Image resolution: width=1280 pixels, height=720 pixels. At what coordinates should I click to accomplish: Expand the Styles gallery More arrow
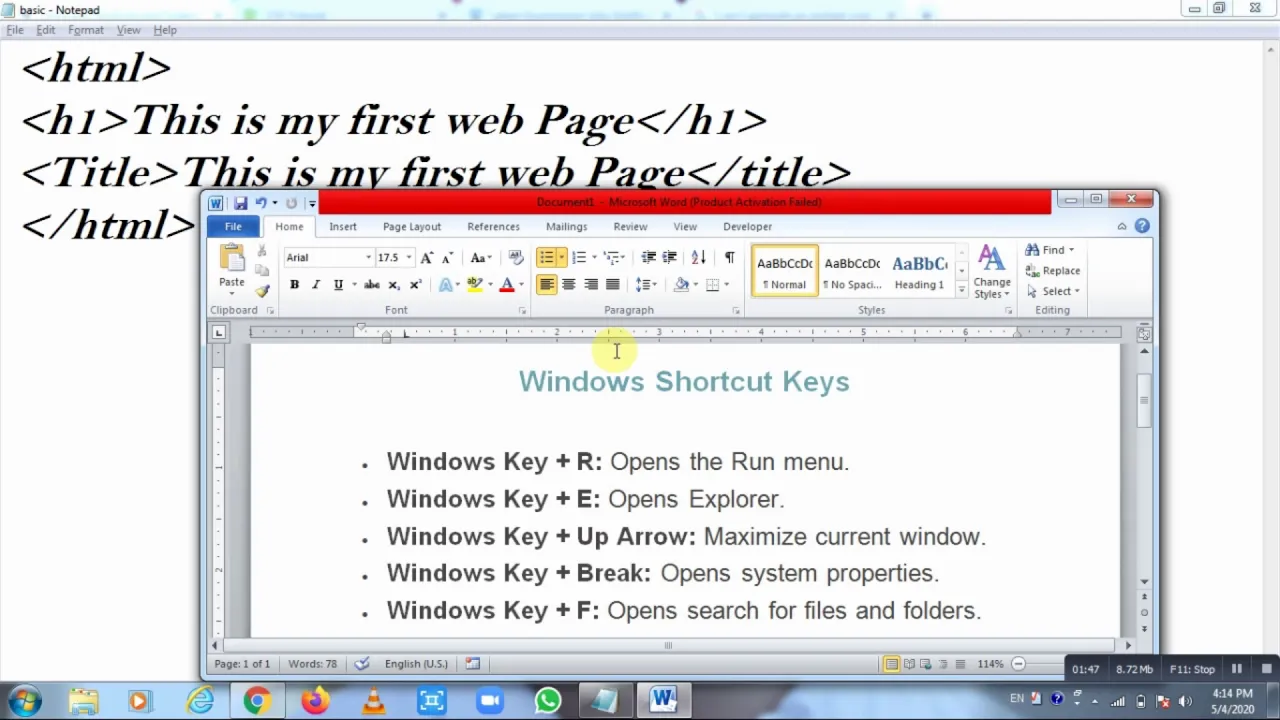(961, 291)
